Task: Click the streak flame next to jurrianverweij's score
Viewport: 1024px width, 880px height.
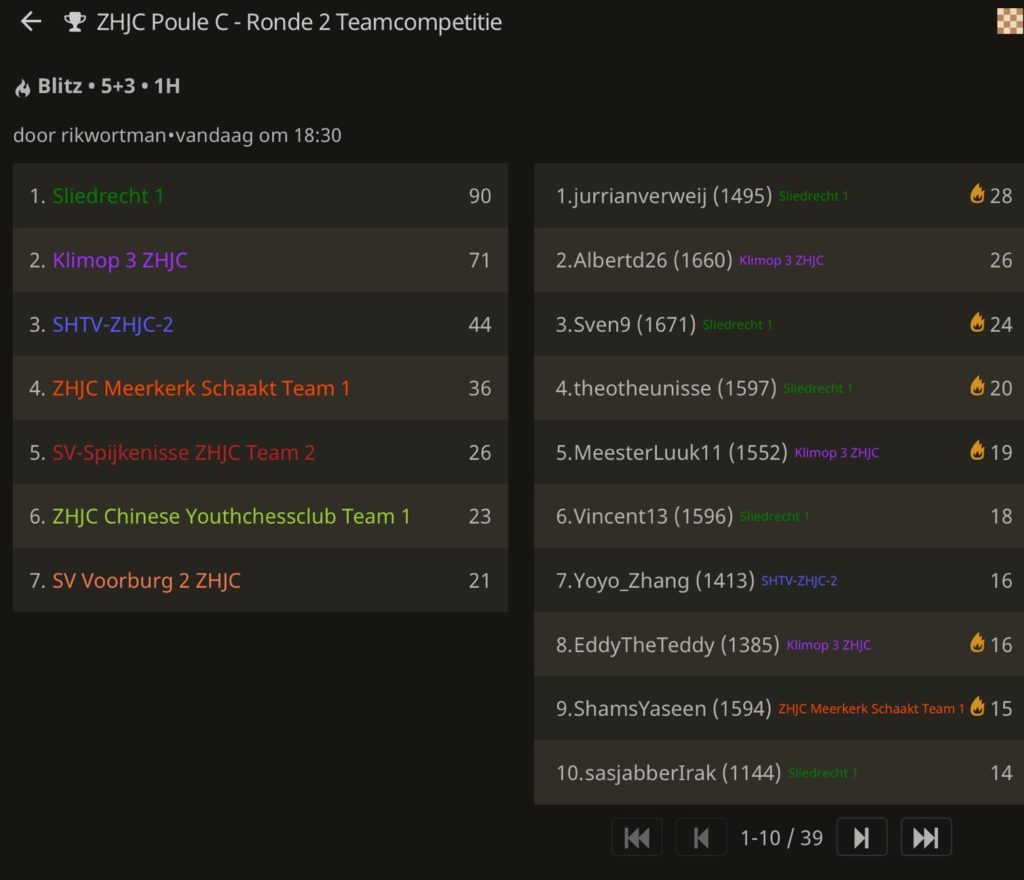Action: (977, 194)
